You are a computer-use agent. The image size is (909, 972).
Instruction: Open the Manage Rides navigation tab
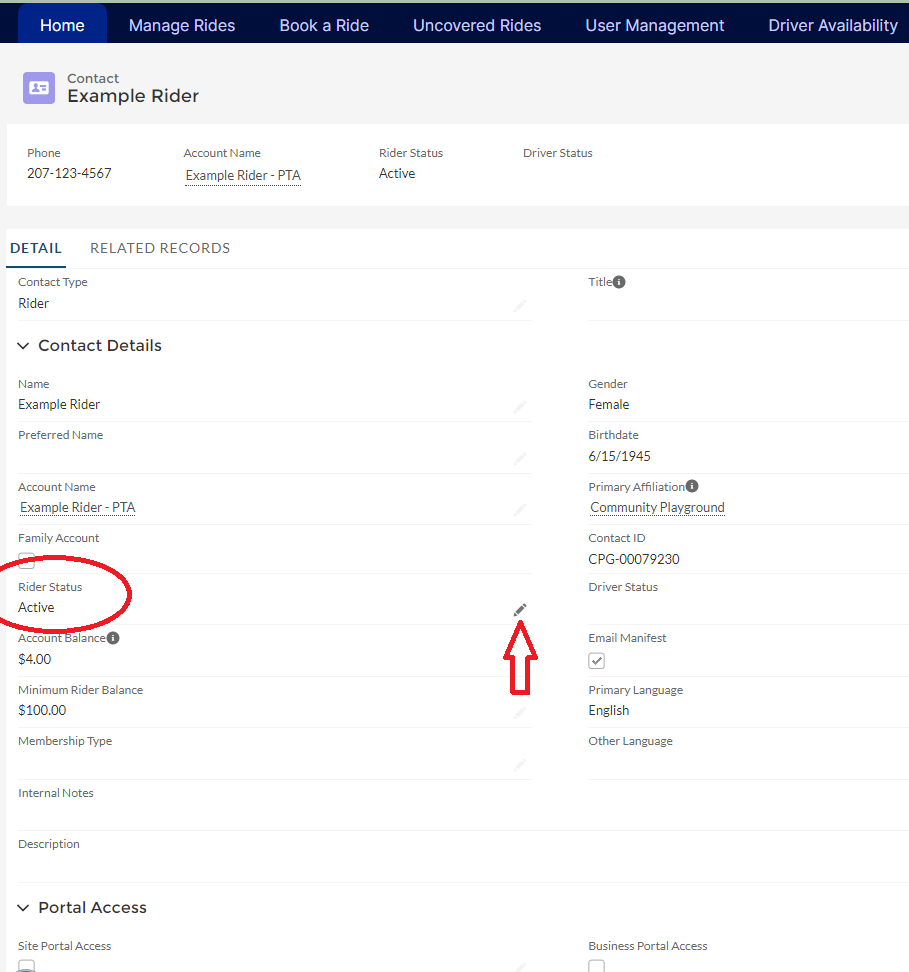point(182,25)
